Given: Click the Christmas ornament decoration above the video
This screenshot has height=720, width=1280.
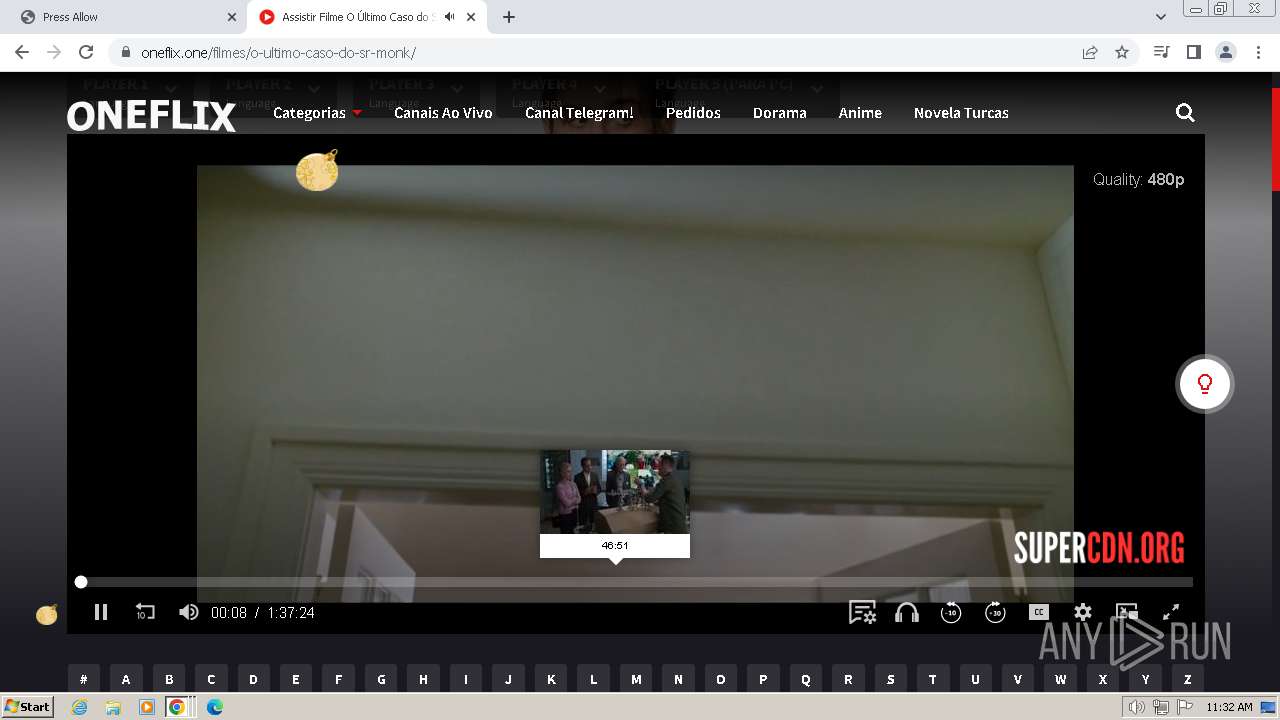Looking at the screenshot, I should click(x=317, y=169).
